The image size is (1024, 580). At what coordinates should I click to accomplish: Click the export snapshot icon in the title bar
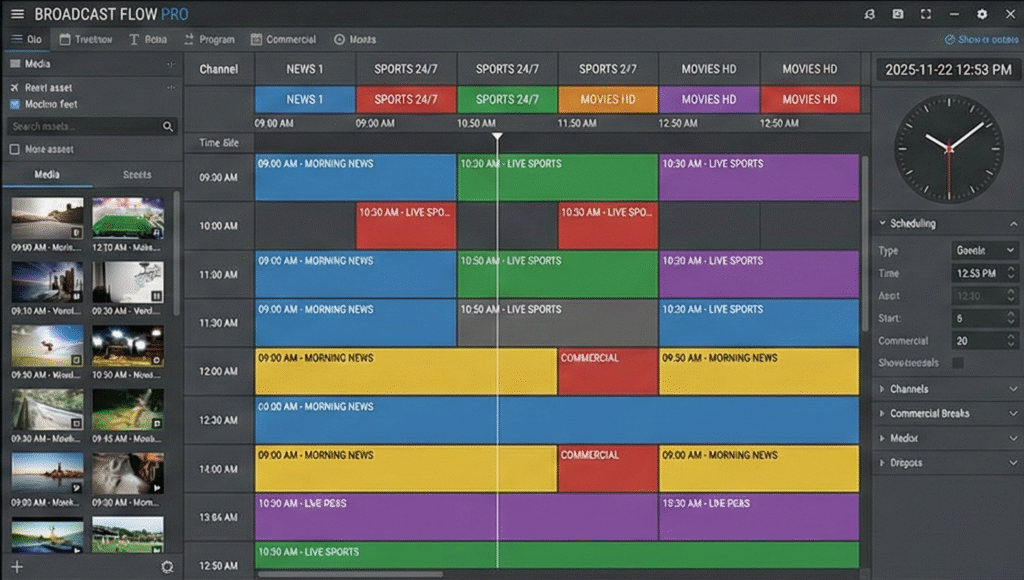click(897, 14)
